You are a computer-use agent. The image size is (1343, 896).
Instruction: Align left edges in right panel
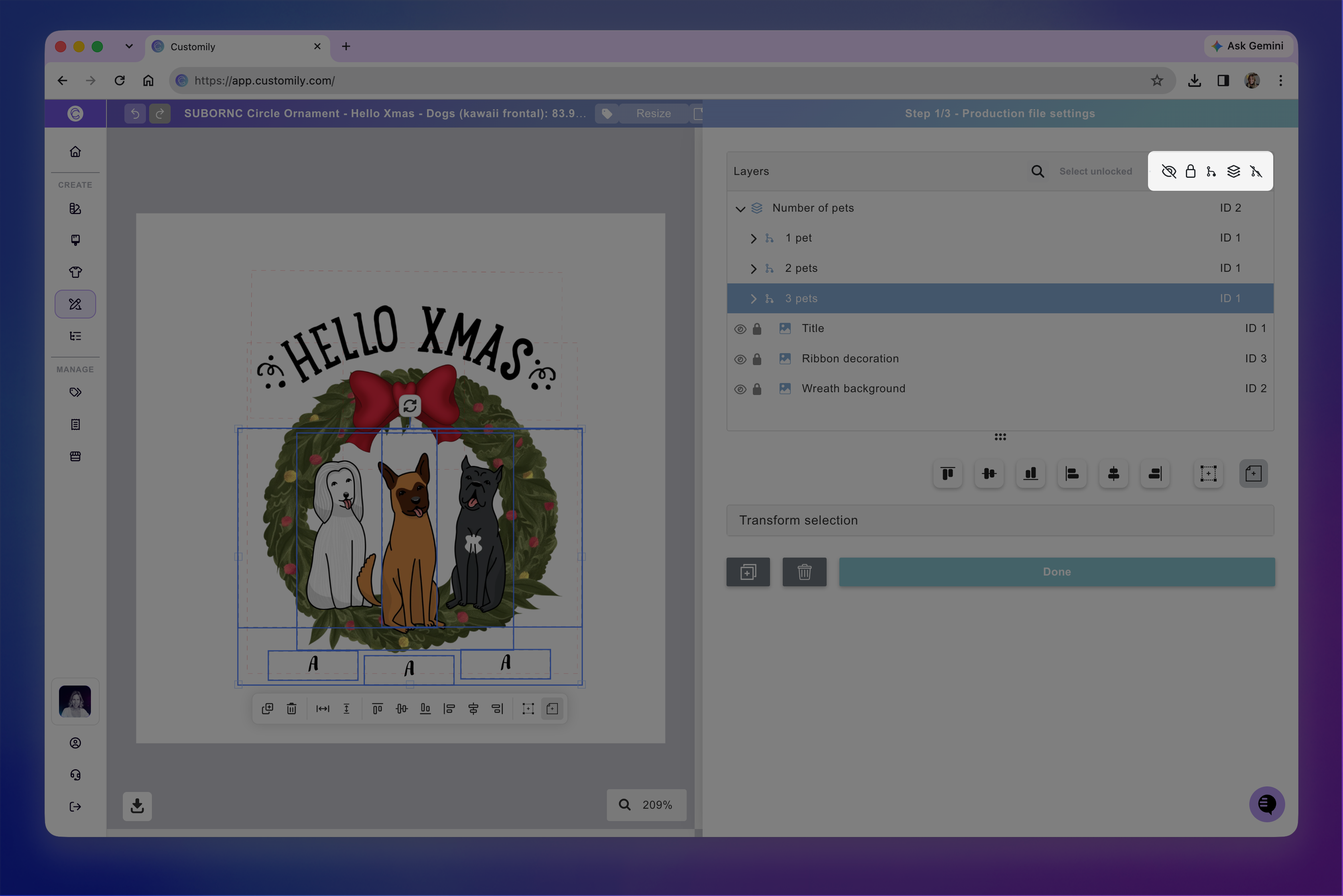point(1072,473)
